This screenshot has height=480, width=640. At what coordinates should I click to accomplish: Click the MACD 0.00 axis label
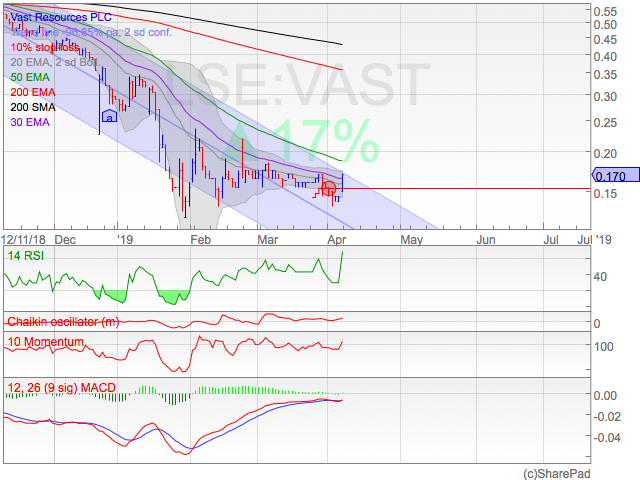coord(605,396)
